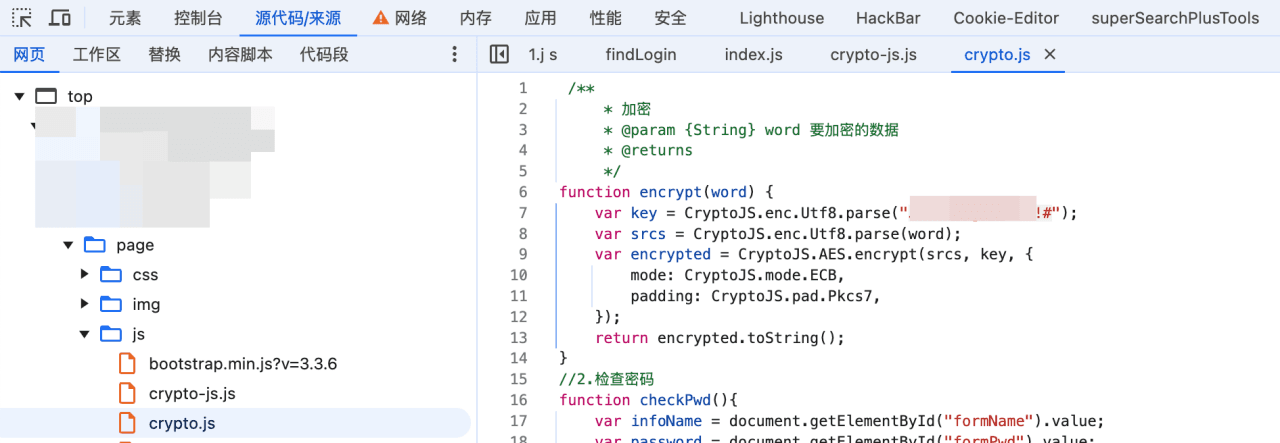
Task: Click the 'function encrypt(word)' code line
Action: tap(667, 192)
